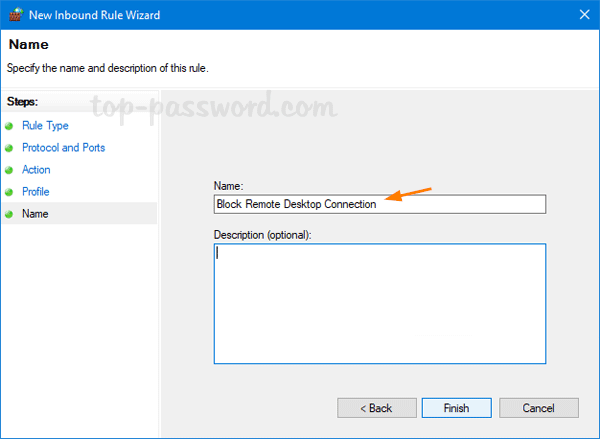This screenshot has width=600, height=439.
Task: Click the green bullet beside Rule Type
Action: coord(10,126)
